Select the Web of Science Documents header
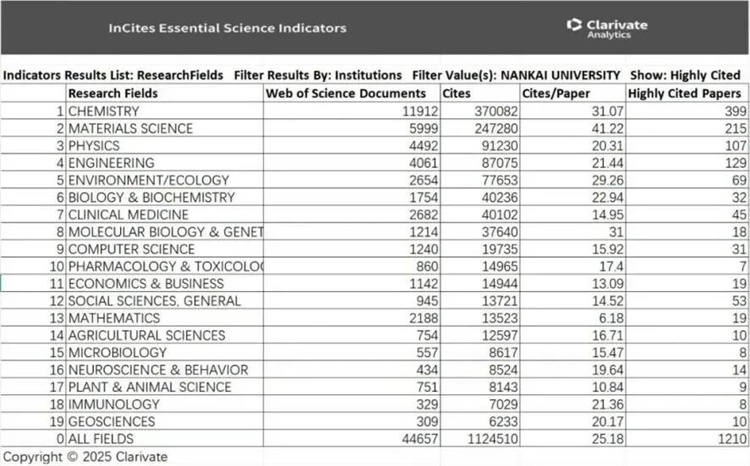The image size is (750, 466). click(x=335, y=93)
